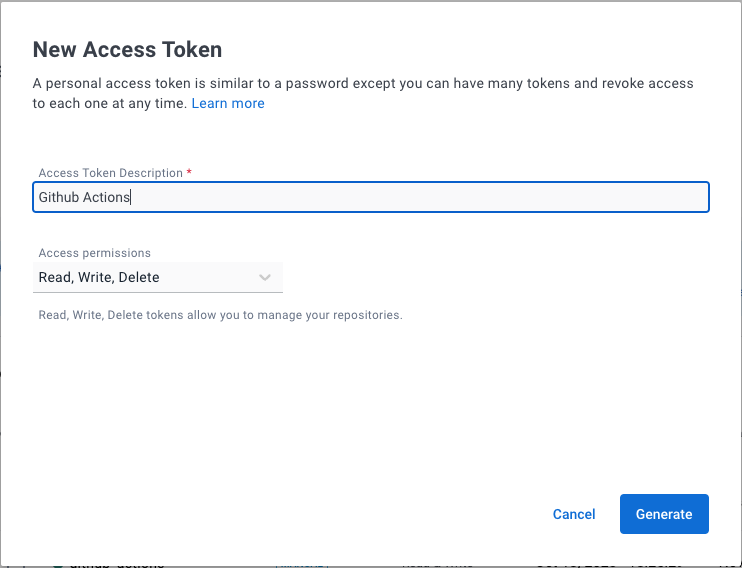The height and width of the screenshot is (568, 742).
Task: Click the red required asterisk
Action: click(189, 173)
